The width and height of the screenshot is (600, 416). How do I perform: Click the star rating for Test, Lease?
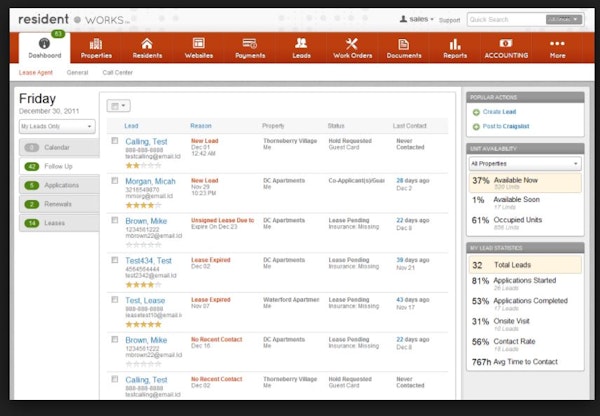click(142, 324)
